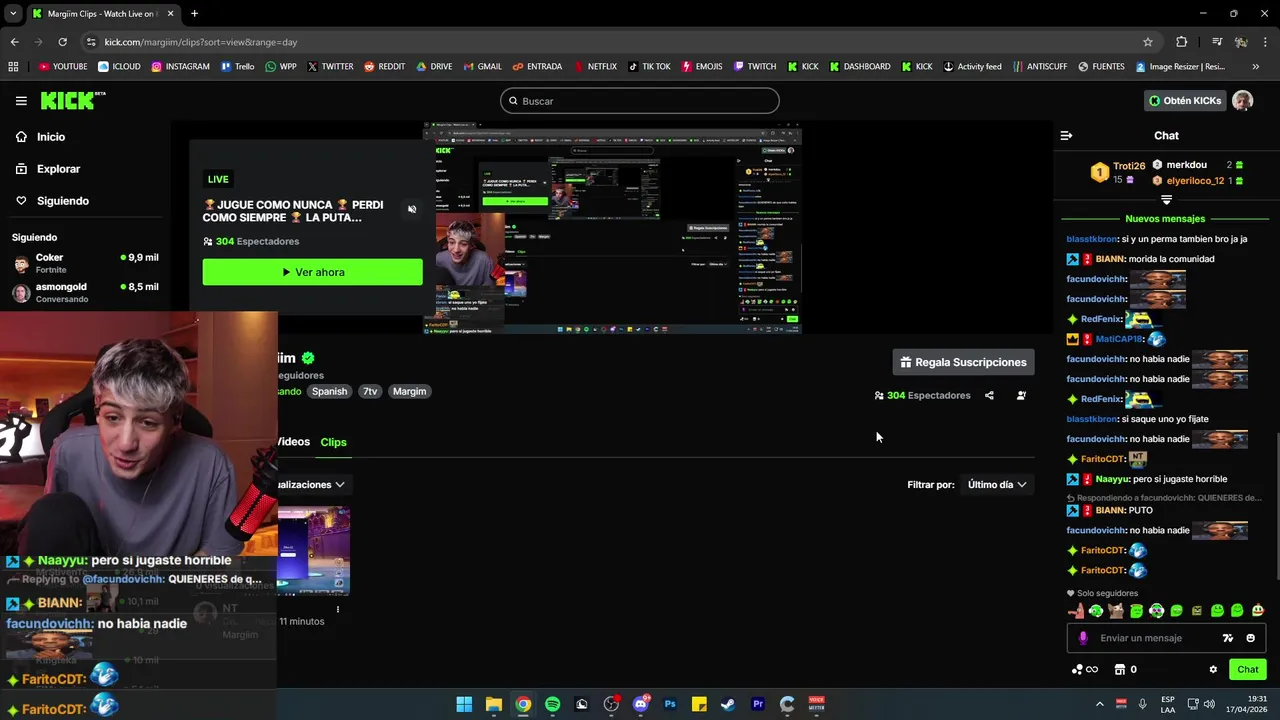Open the Último día filter dropdown

click(997, 484)
